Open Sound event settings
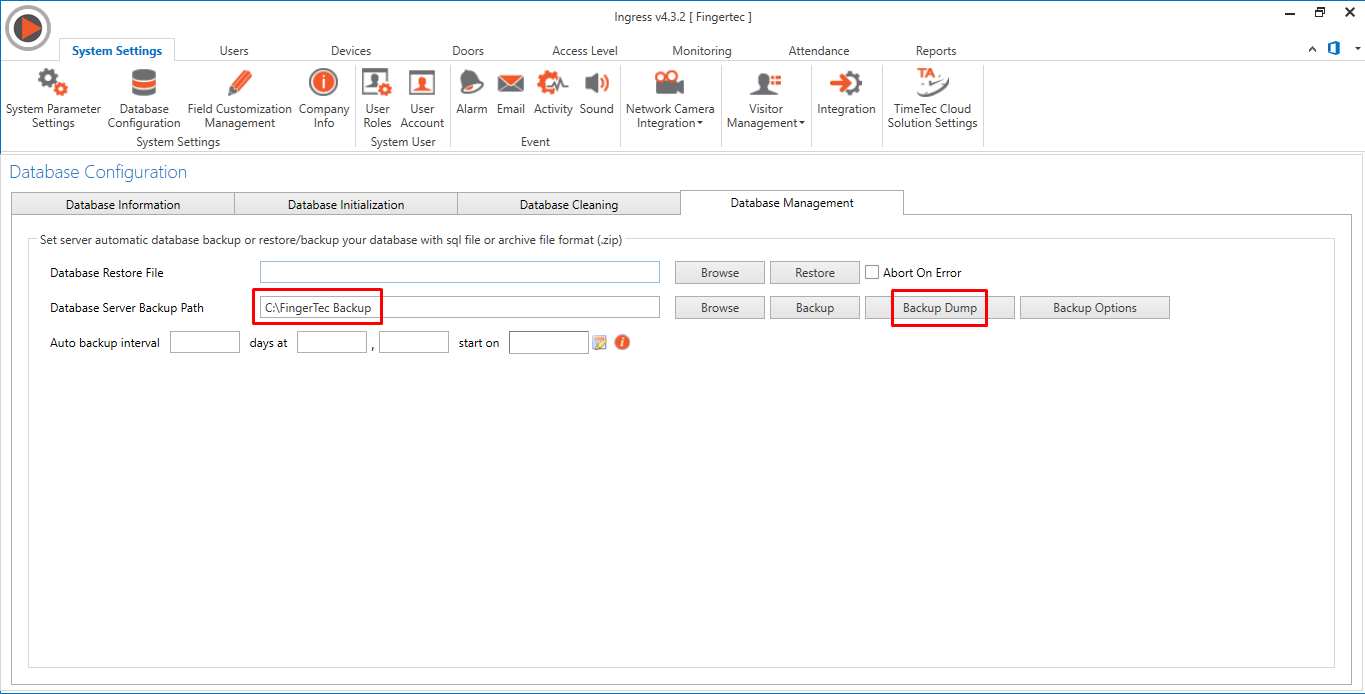Image resolution: width=1365 pixels, height=694 pixels. click(597, 93)
